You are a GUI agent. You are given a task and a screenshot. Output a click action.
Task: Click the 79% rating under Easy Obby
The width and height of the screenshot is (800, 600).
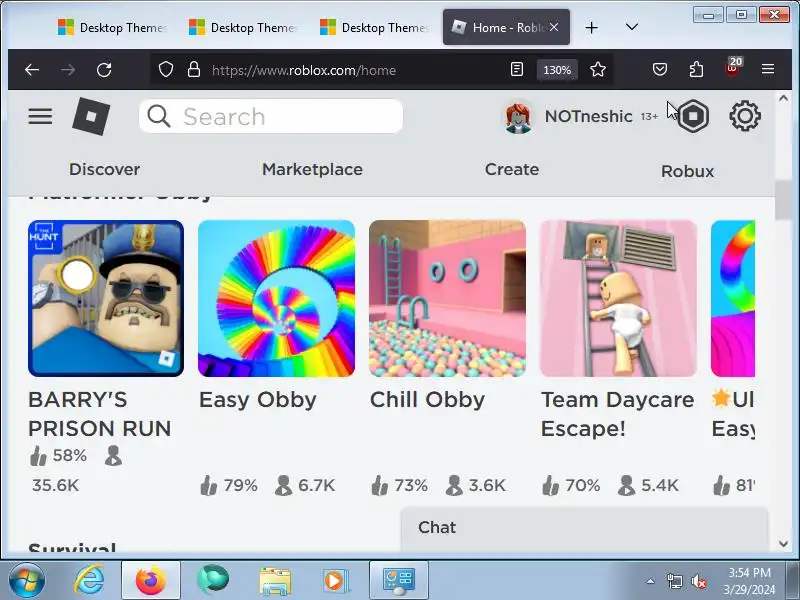(229, 485)
